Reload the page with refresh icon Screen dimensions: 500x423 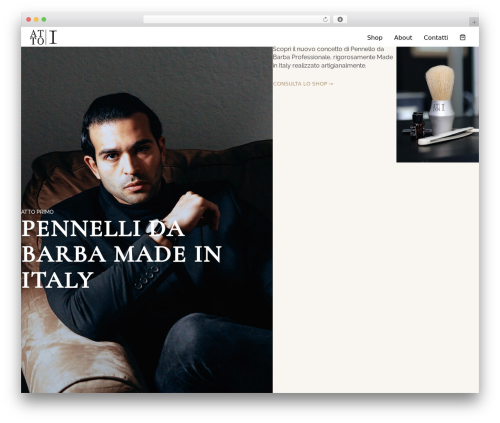pyautogui.click(x=325, y=19)
